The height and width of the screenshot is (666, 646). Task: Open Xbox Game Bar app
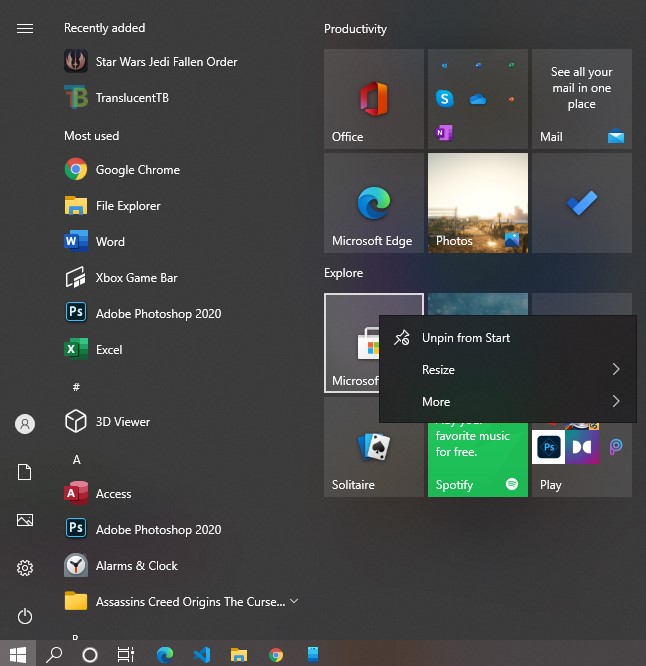tap(121, 277)
